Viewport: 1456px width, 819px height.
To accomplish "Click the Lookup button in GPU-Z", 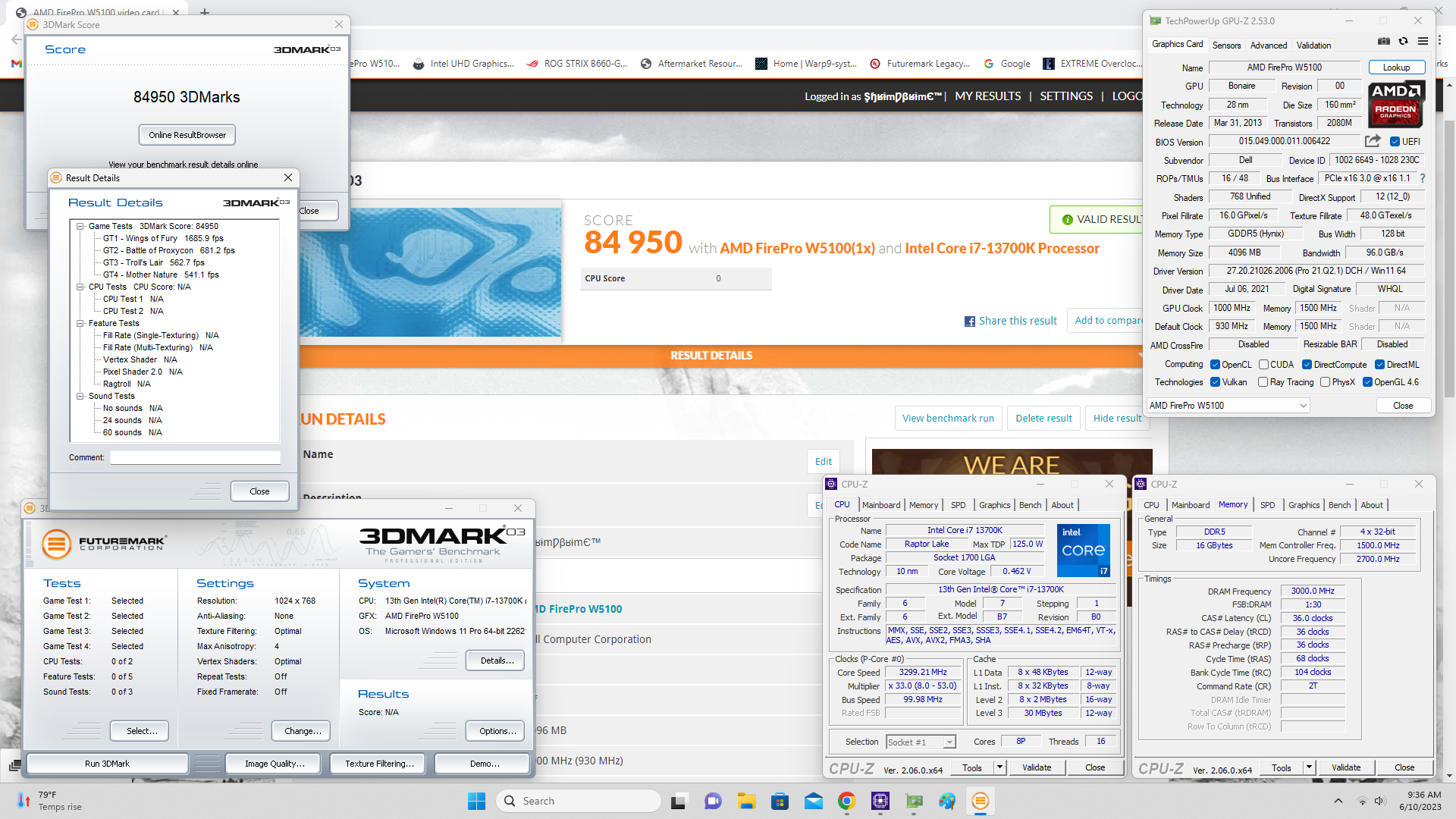I will coord(1396,67).
